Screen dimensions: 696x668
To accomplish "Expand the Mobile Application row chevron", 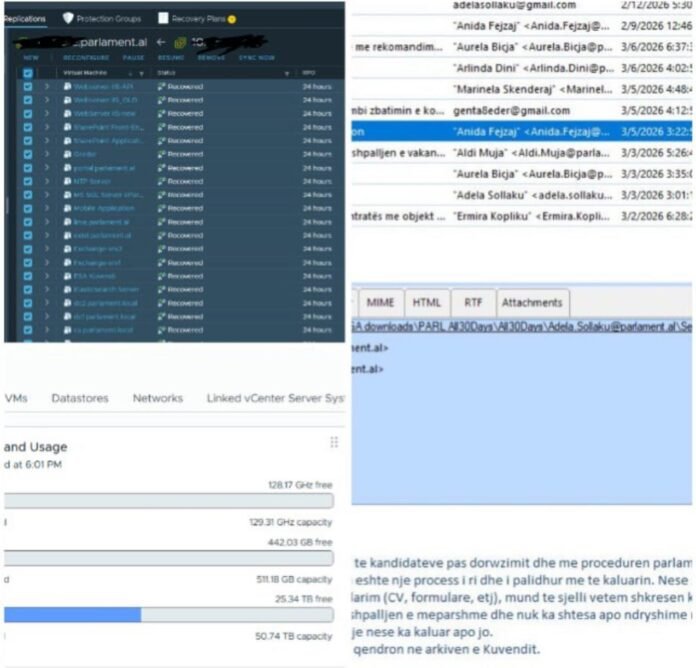I will tap(46, 208).
